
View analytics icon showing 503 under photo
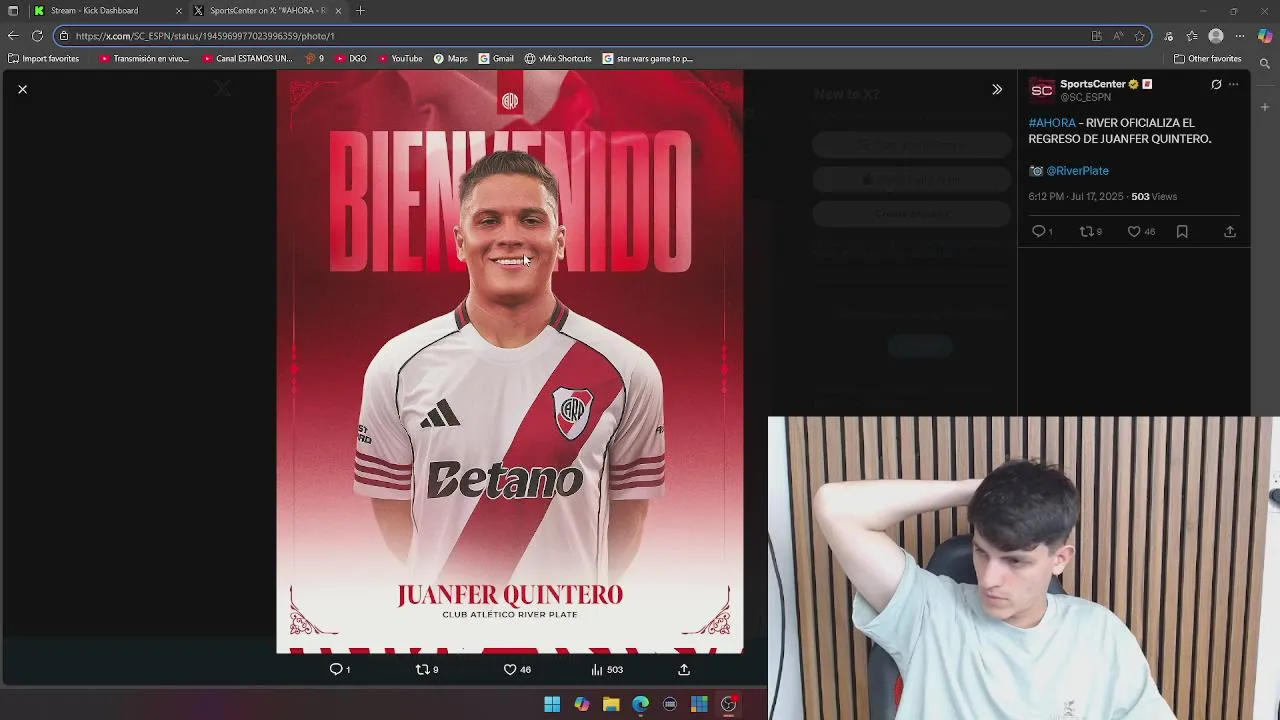point(597,669)
